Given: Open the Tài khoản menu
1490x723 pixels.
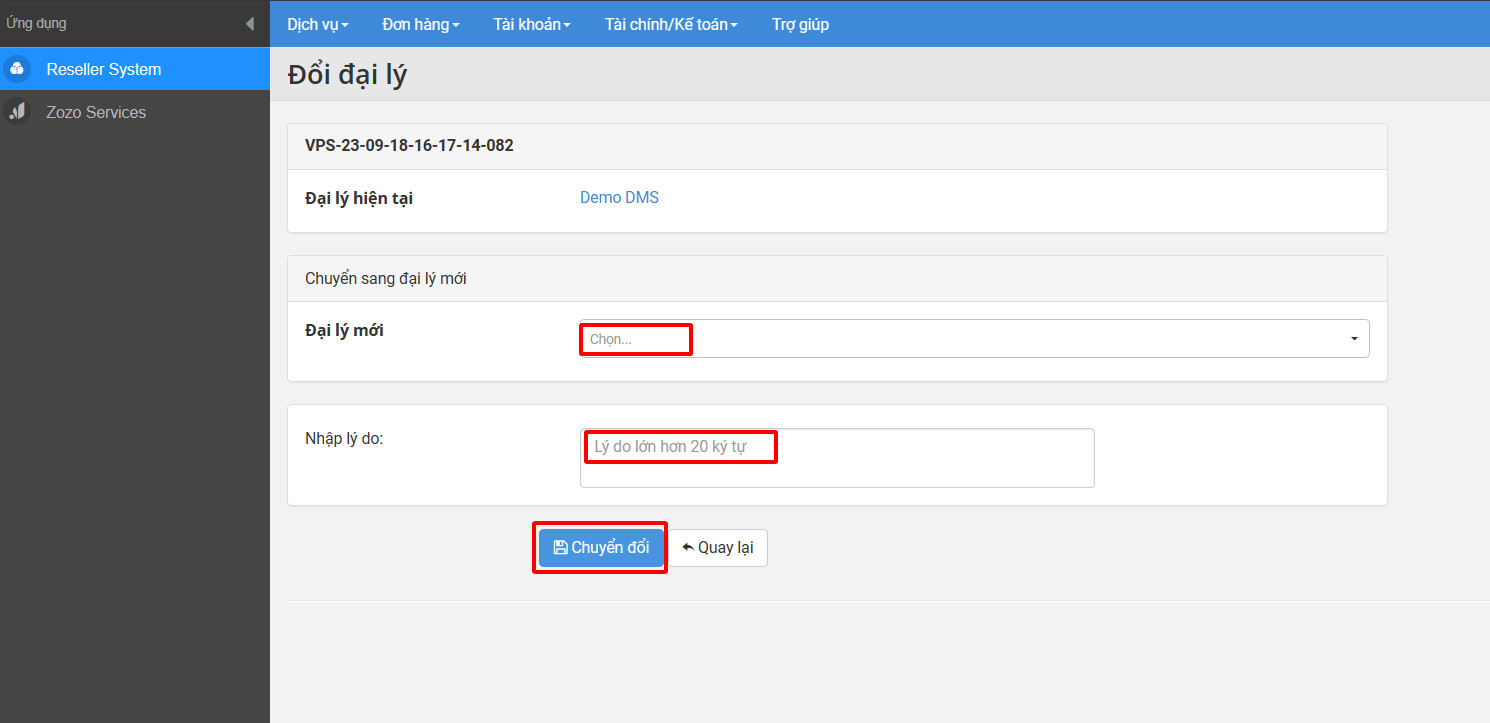Looking at the screenshot, I should pos(531,24).
